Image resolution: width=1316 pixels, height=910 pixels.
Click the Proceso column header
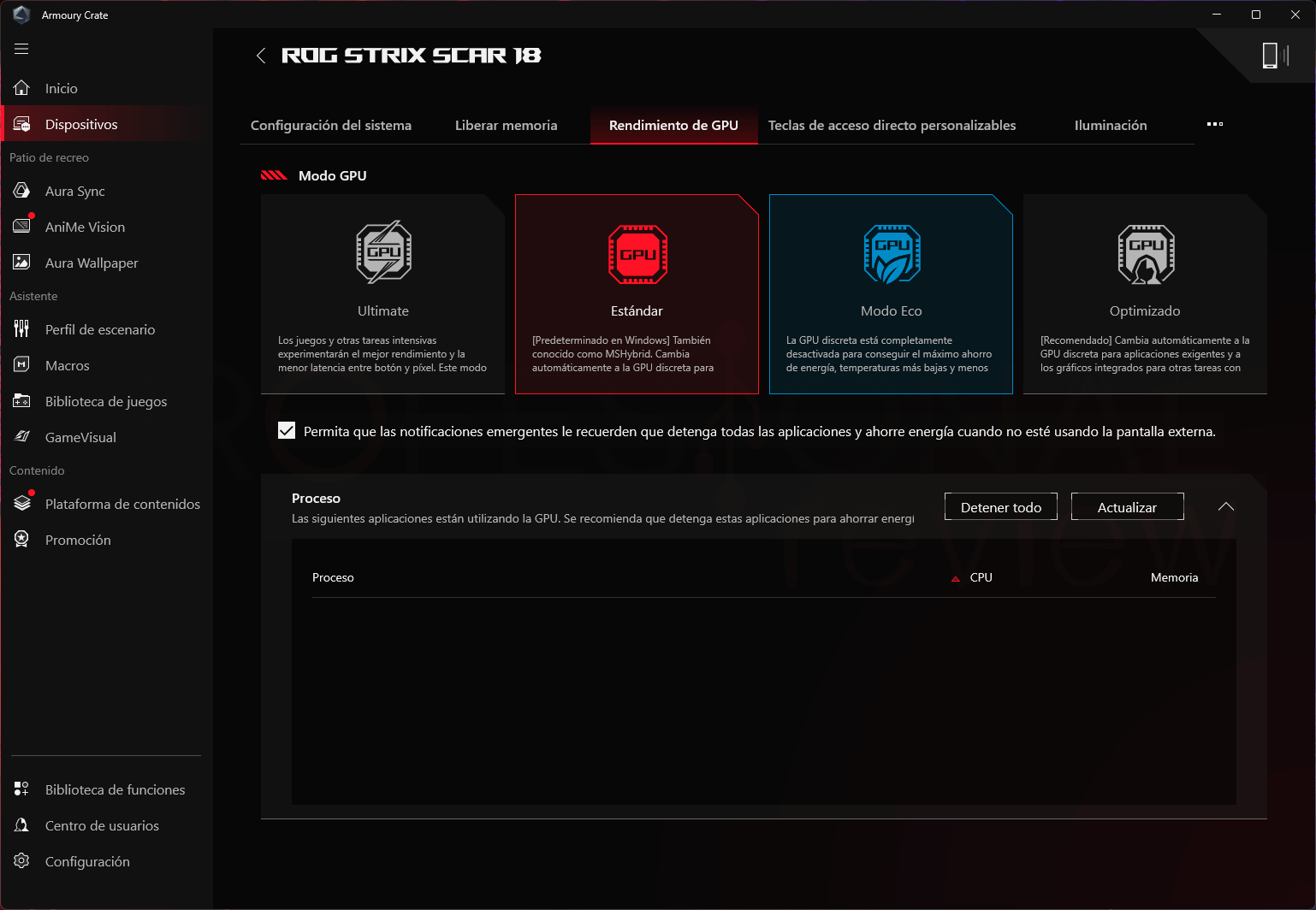click(x=333, y=577)
